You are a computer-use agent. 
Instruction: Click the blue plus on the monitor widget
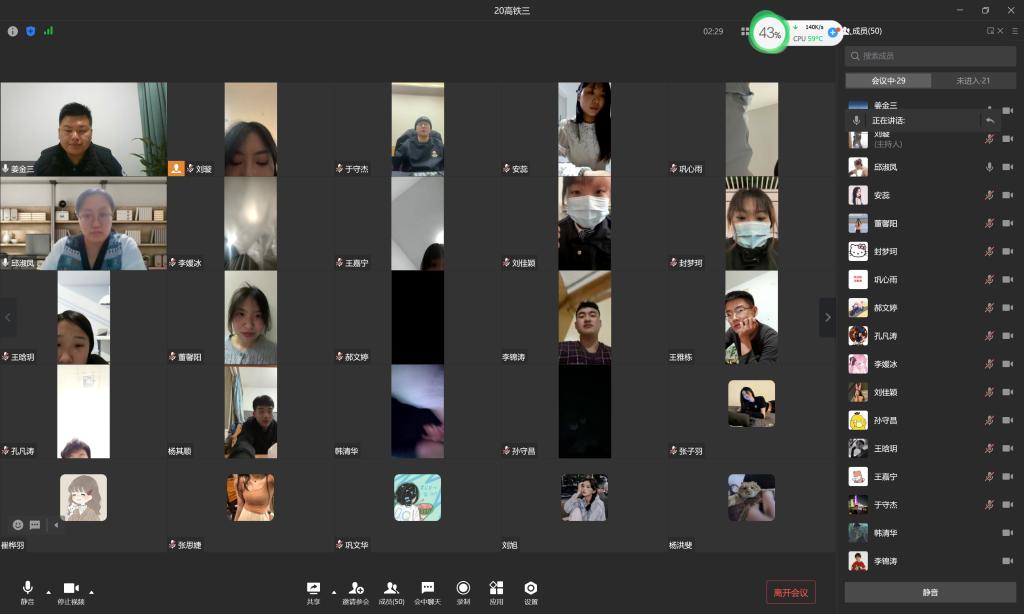[x=833, y=32]
